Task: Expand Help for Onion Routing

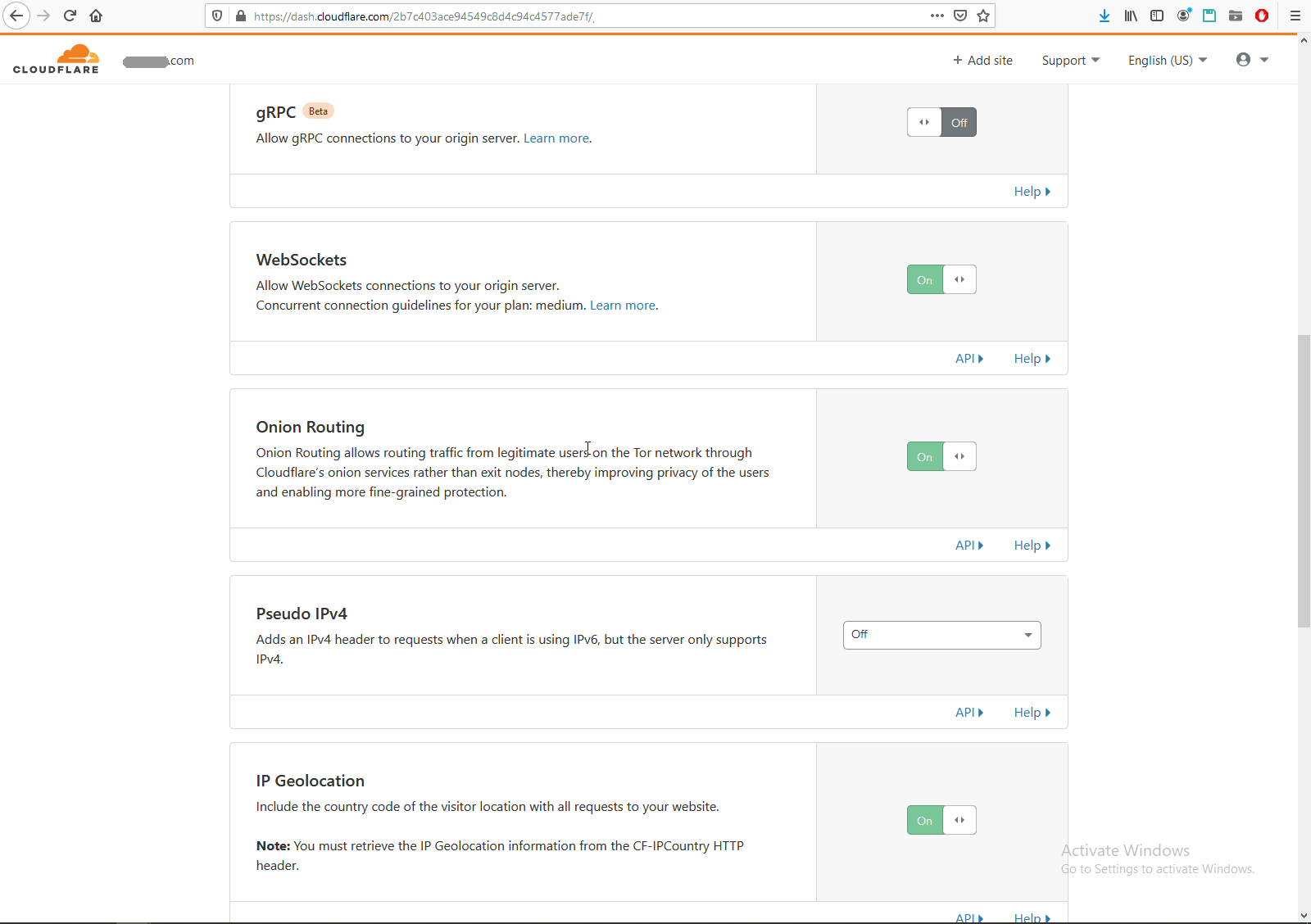Action: 1032,546
